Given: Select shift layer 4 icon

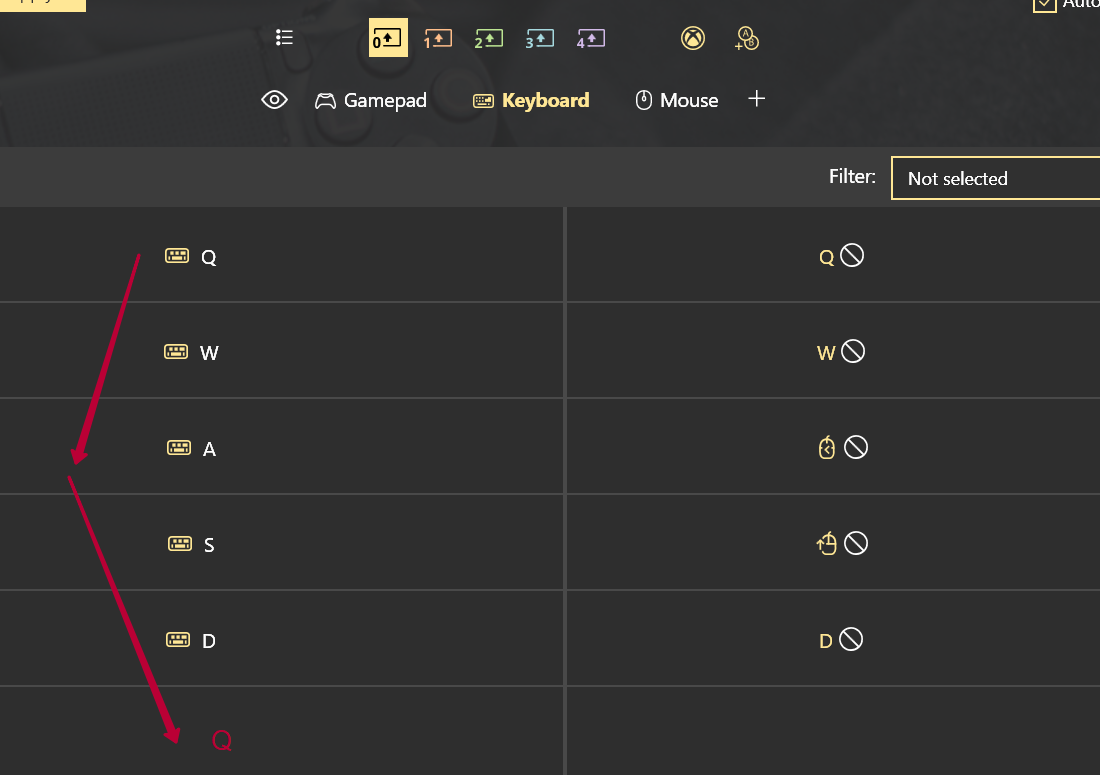Looking at the screenshot, I should point(591,39).
